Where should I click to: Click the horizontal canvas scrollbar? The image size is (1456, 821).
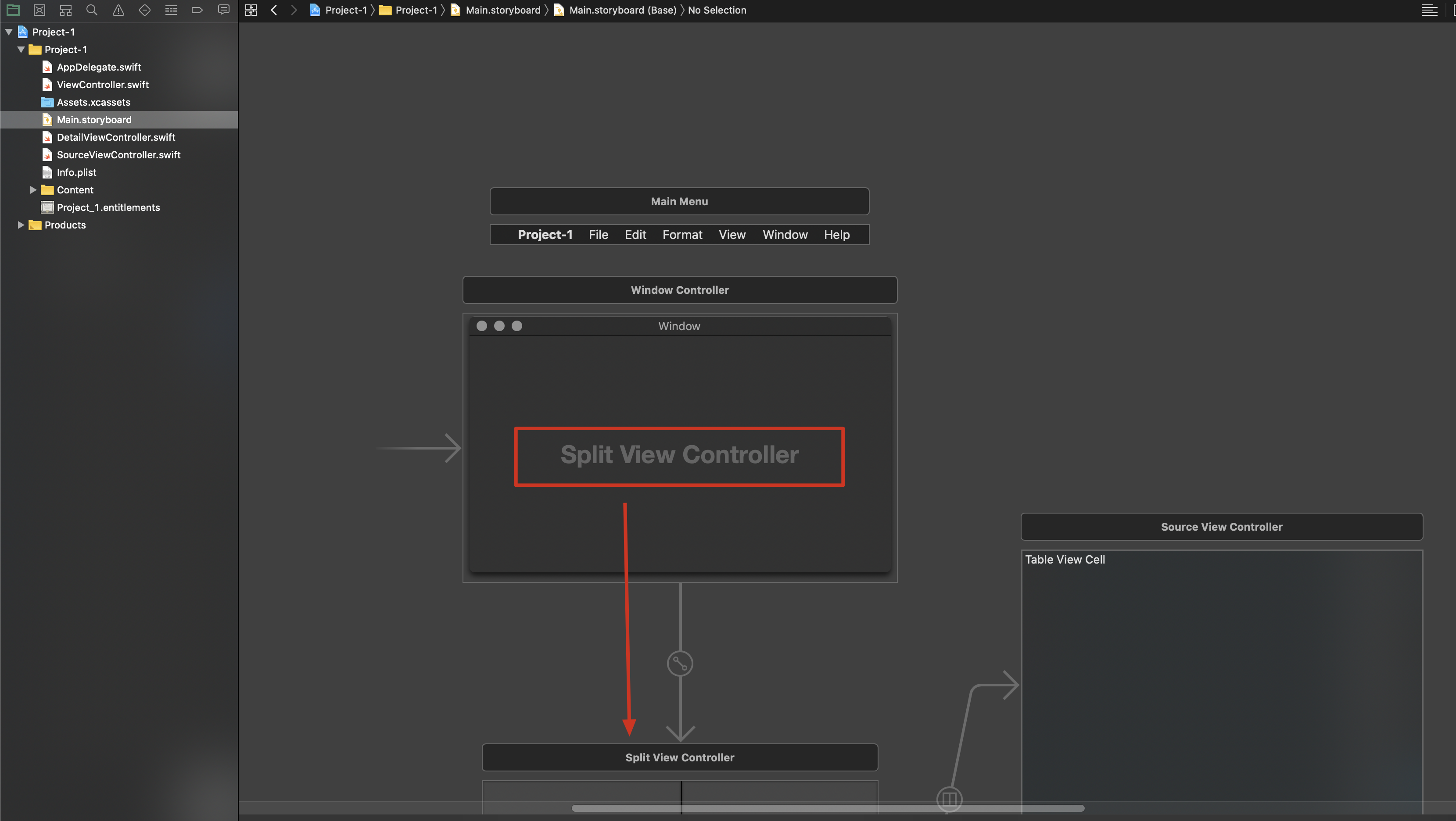coord(828,808)
